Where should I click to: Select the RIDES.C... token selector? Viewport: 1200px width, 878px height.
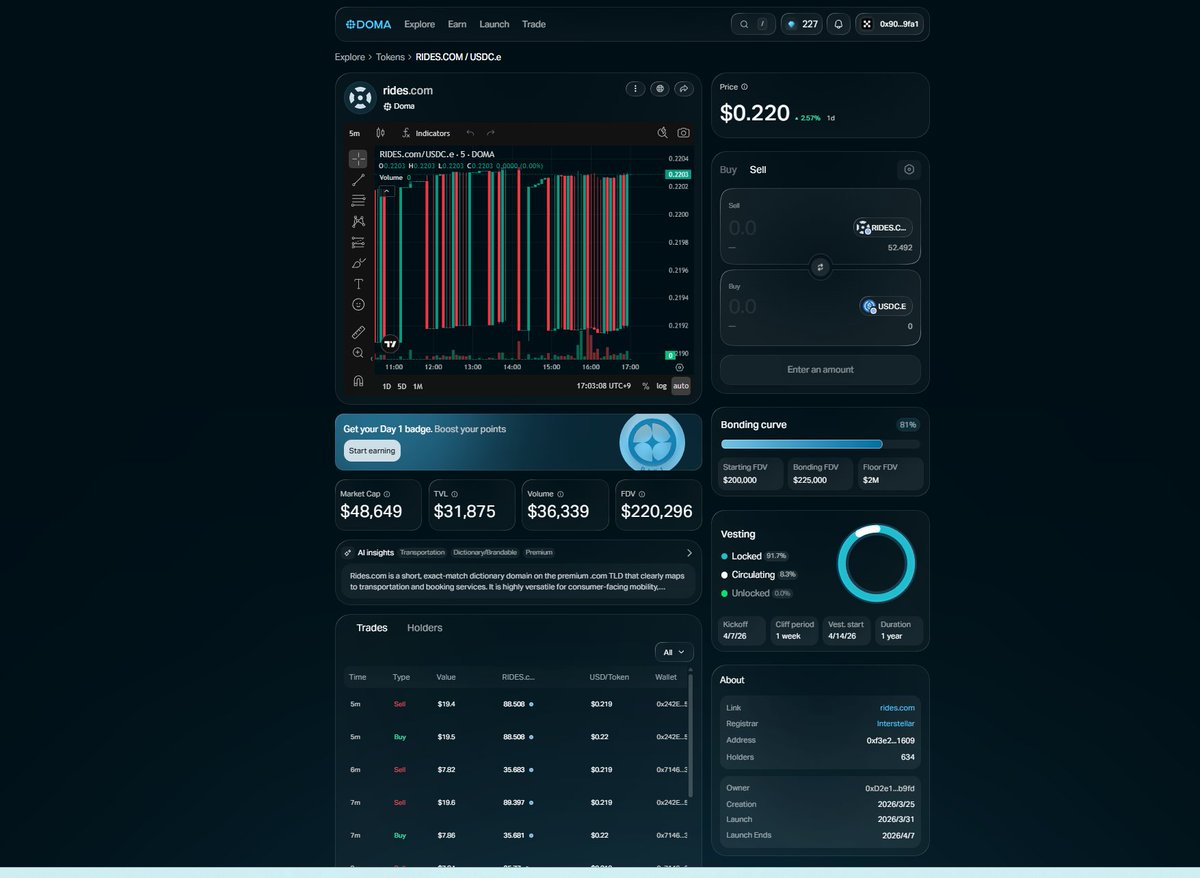tap(883, 228)
